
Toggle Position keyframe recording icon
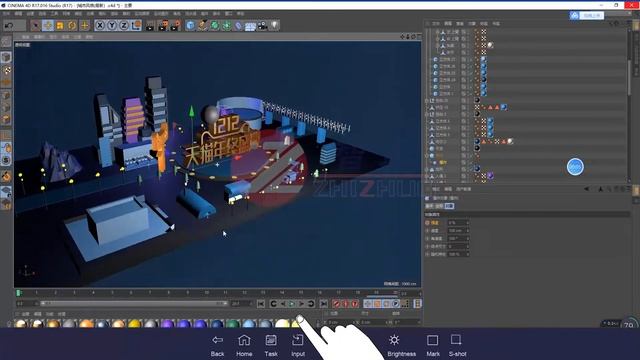click(x=368, y=304)
